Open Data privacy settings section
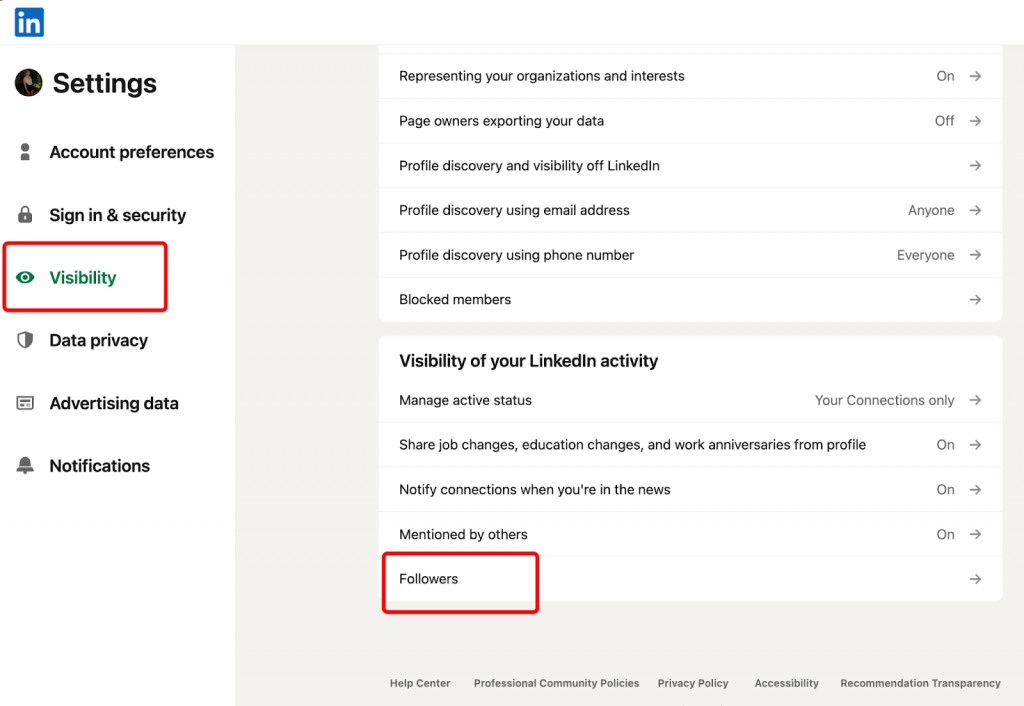This screenshot has height=706, width=1024. (x=98, y=340)
